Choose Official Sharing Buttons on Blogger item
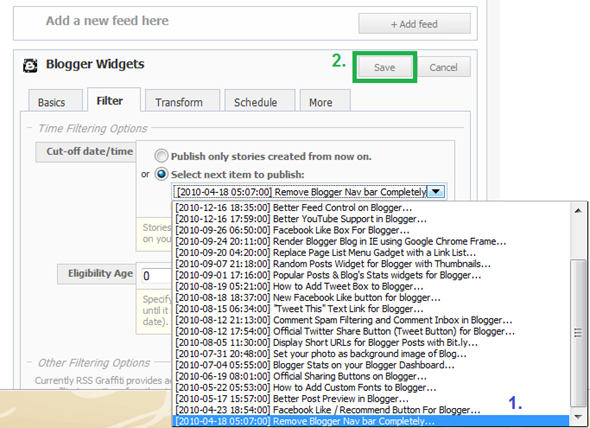Screen dimensions: 590x428 (x=371, y=376)
